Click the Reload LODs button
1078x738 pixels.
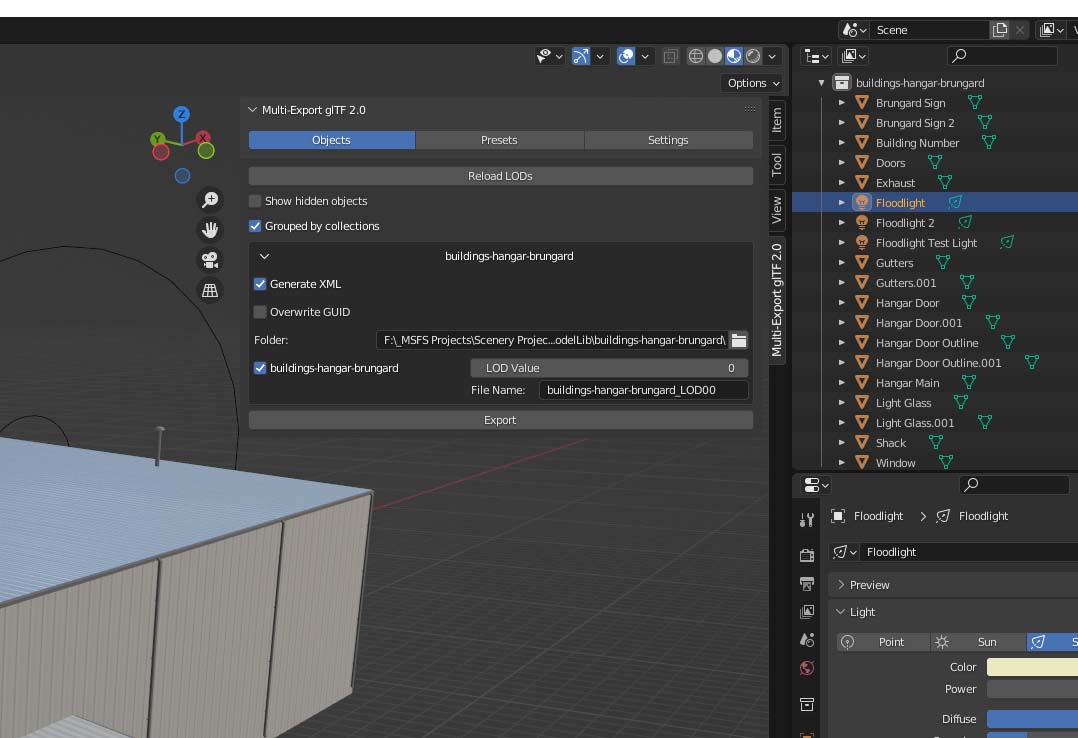click(x=500, y=176)
